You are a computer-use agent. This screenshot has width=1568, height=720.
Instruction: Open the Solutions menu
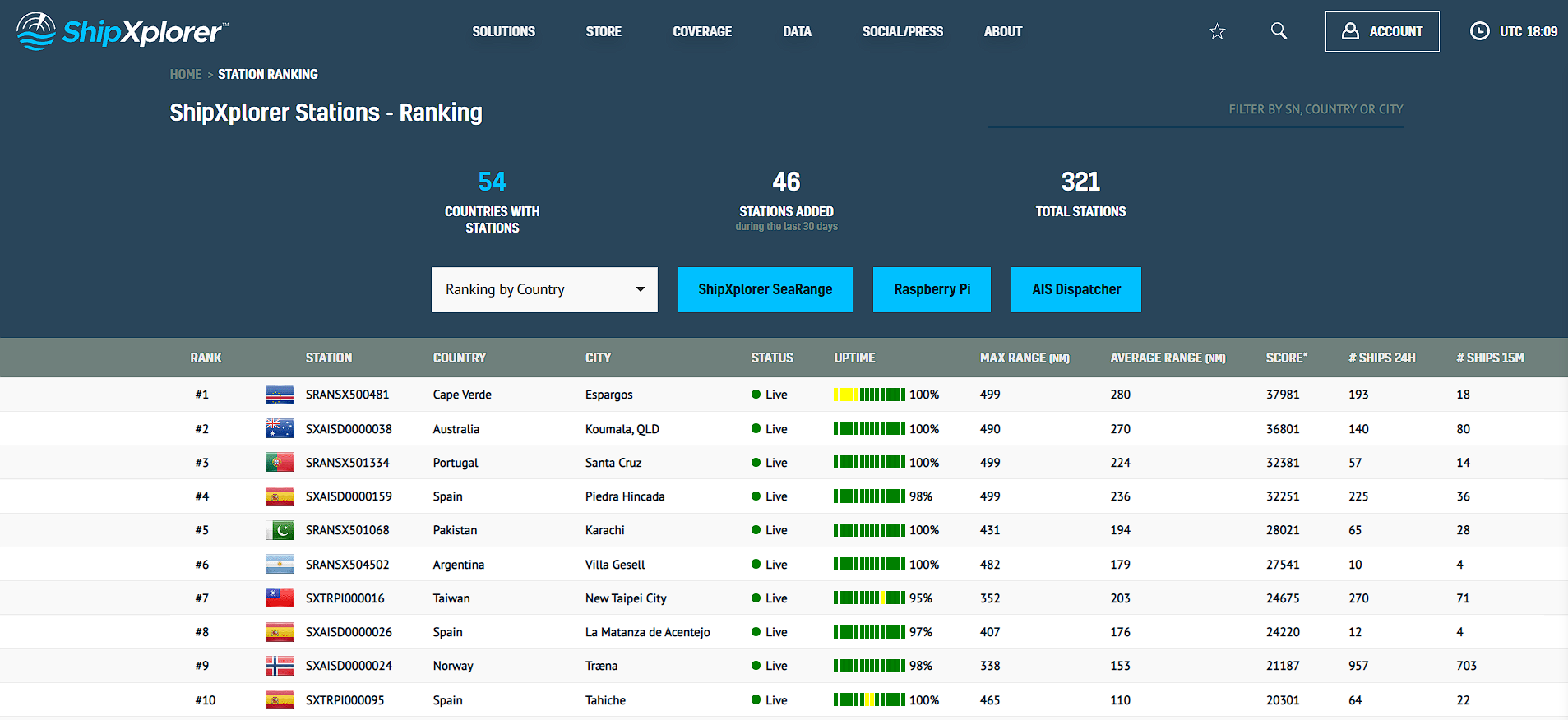point(503,31)
